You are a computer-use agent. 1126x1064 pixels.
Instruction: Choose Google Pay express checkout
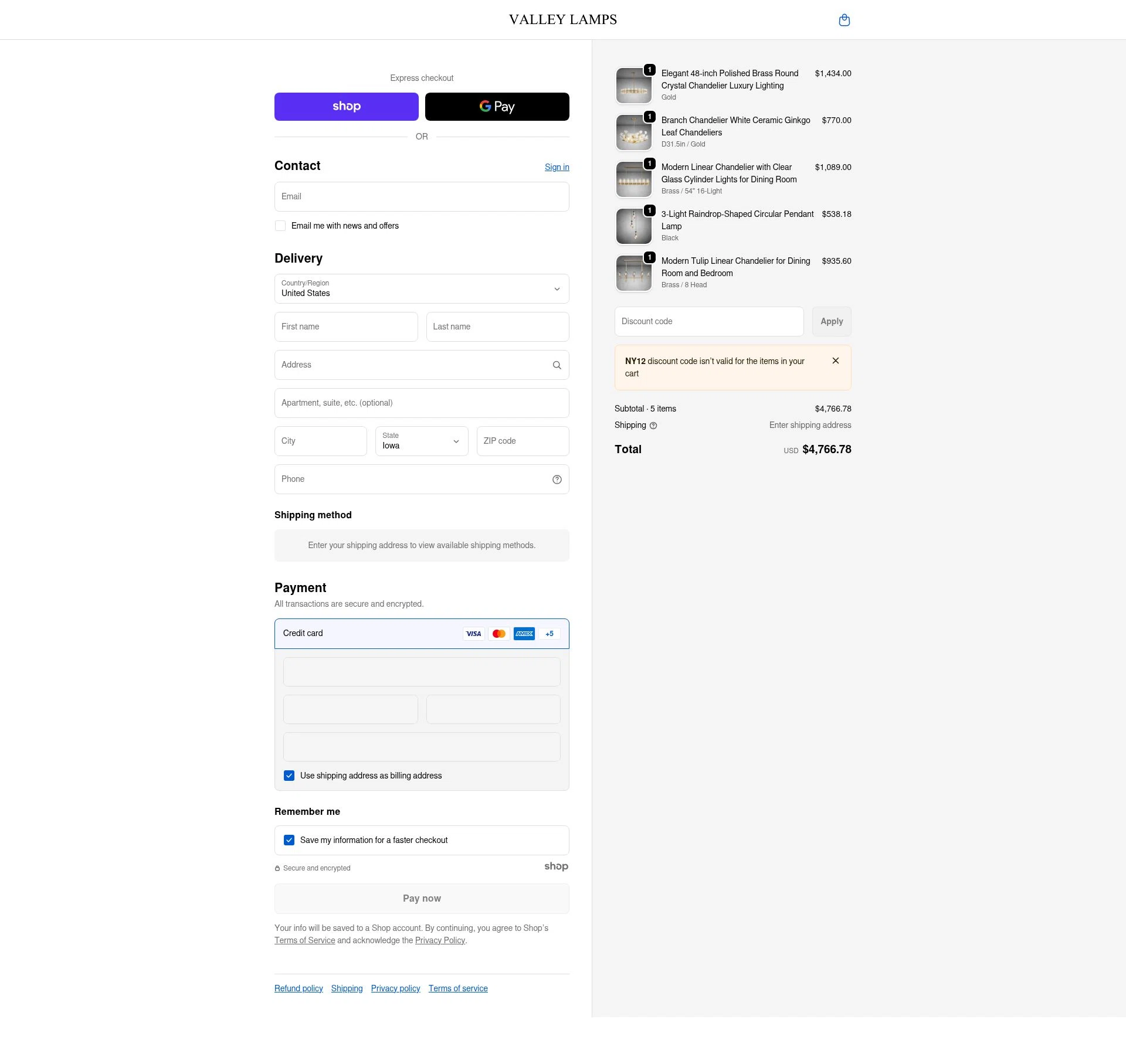(x=497, y=106)
